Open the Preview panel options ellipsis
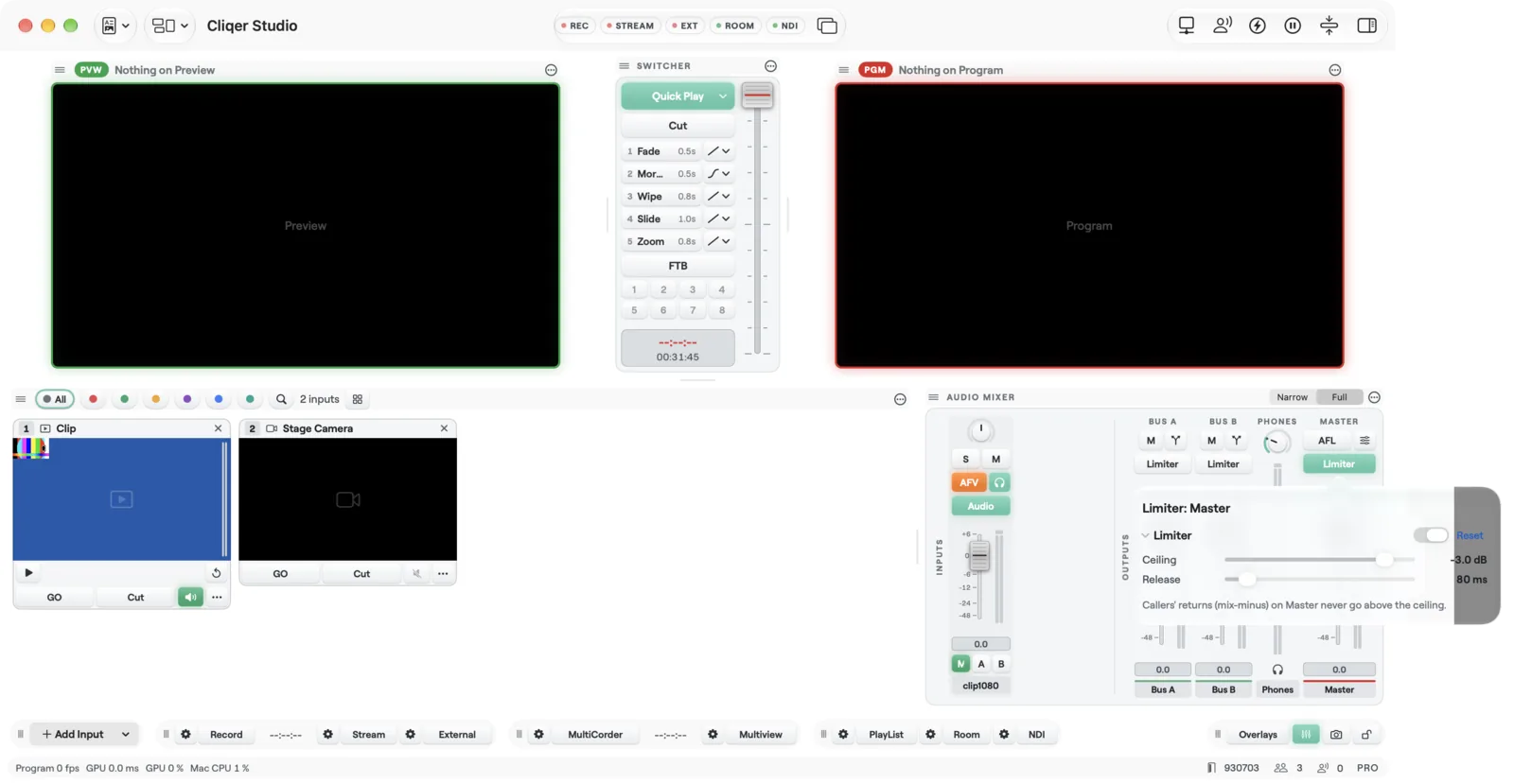 pos(551,70)
